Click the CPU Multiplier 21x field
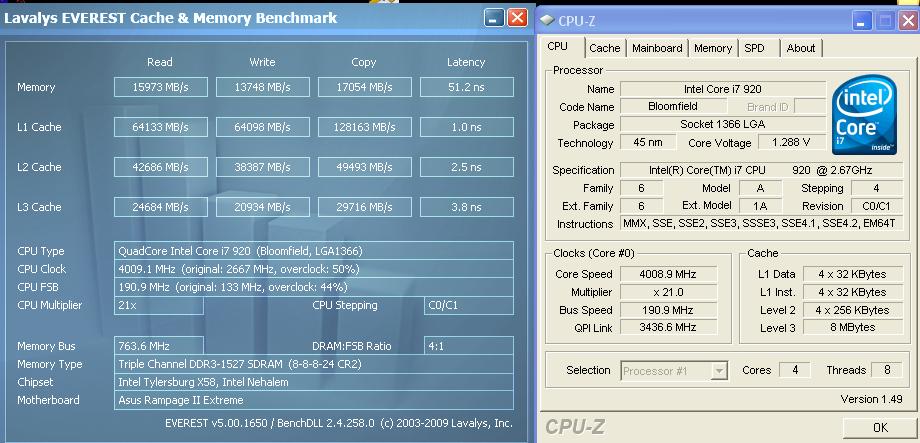 coord(159,305)
